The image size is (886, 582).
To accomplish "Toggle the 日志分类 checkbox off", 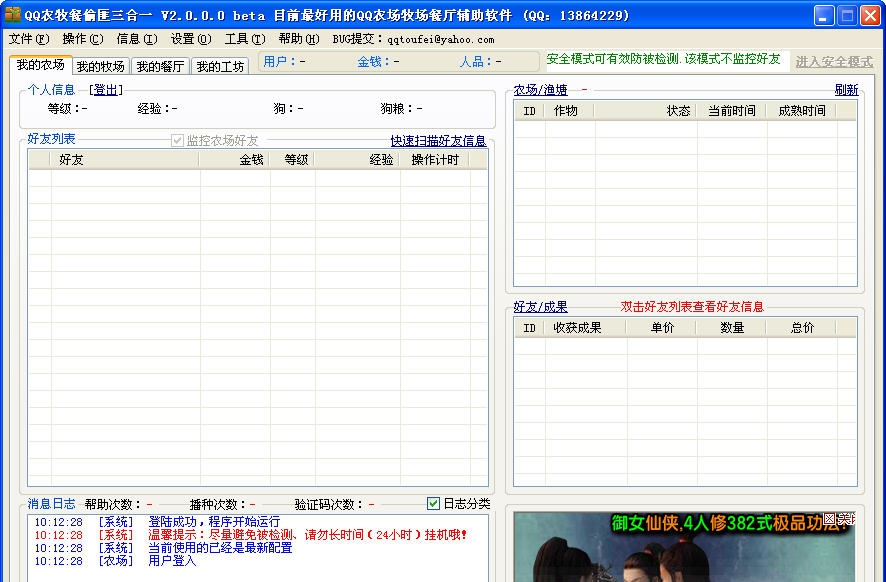I will coord(434,503).
